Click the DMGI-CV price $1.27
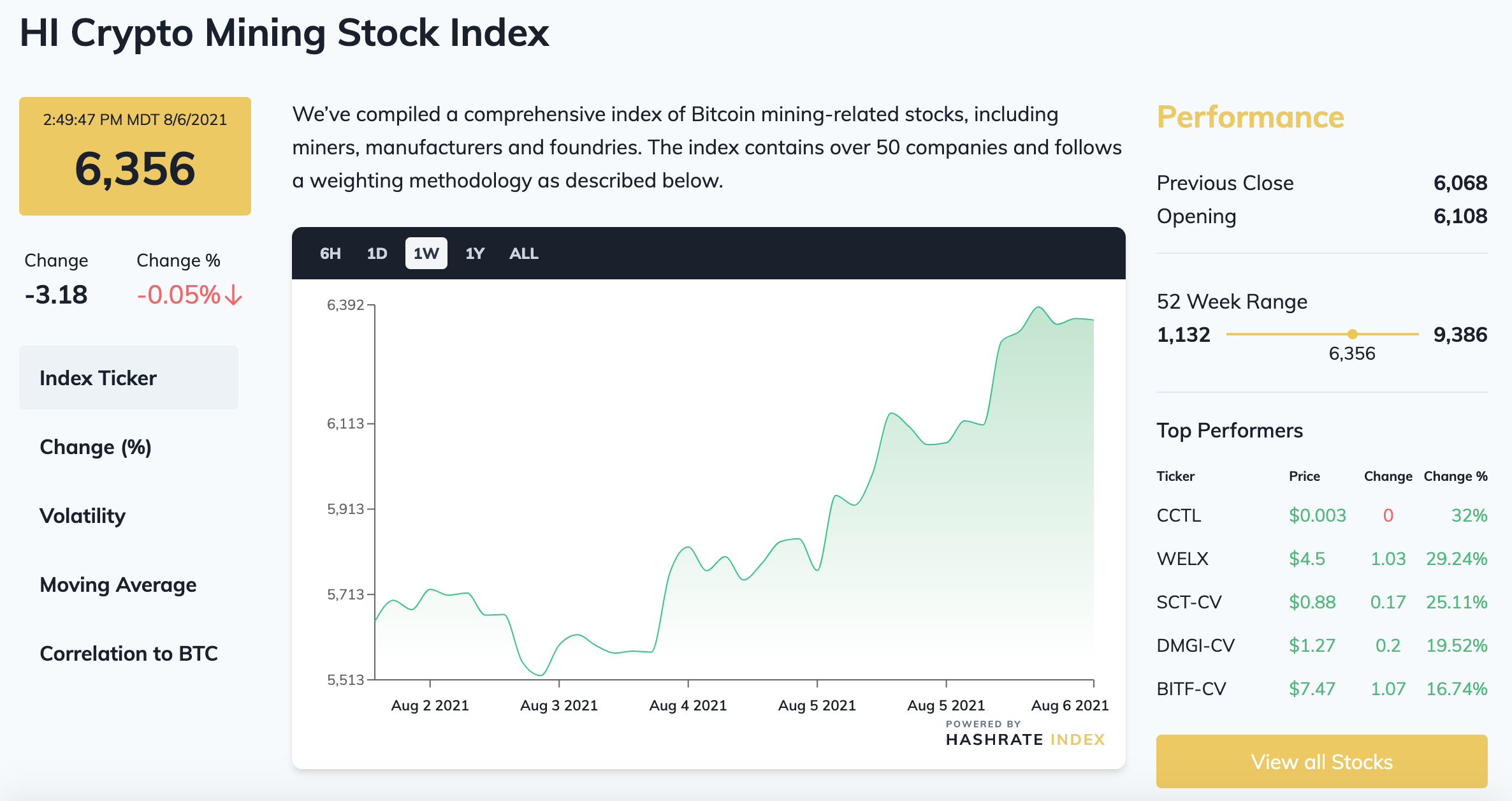Image resolution: width=1512 pixels, height=801 pixels. pyautogui.click(x=1312, y=645)
